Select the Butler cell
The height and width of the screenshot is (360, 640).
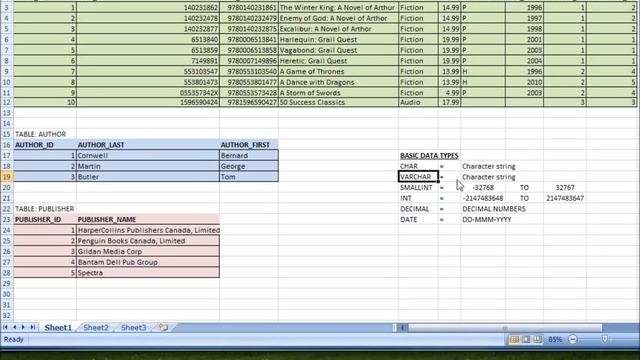[x=148, y=177]
